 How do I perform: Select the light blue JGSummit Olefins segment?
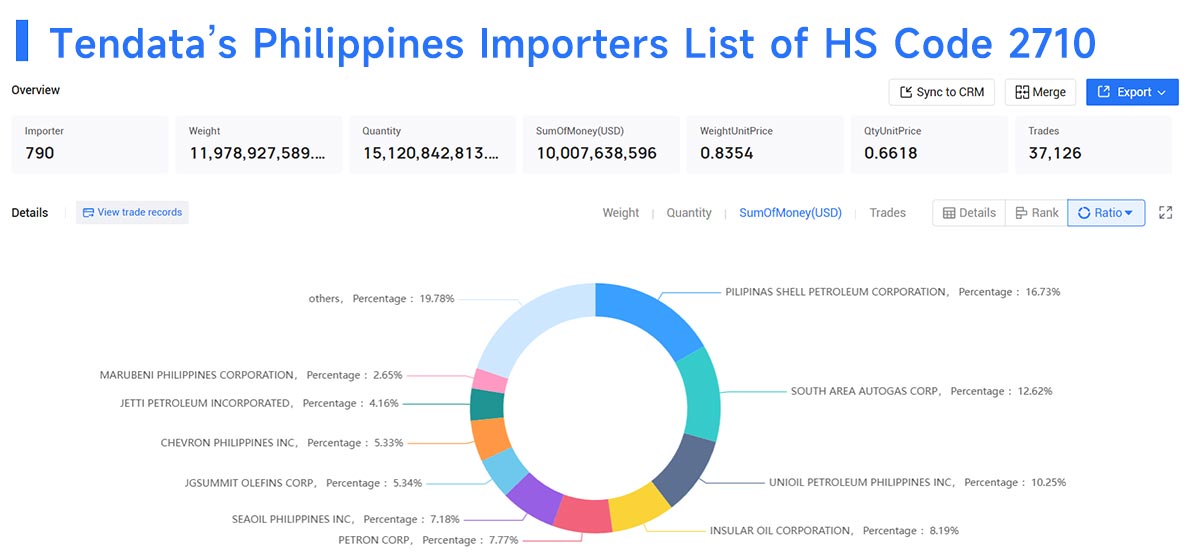pos(505,471)
